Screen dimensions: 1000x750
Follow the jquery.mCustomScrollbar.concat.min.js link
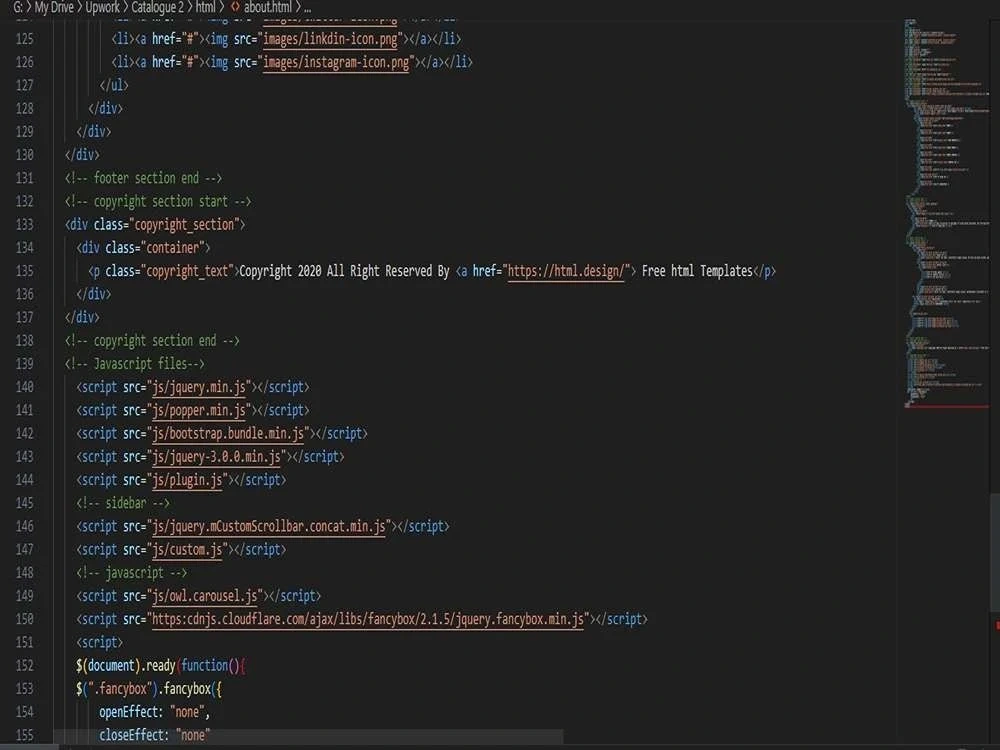pos(269,526)
